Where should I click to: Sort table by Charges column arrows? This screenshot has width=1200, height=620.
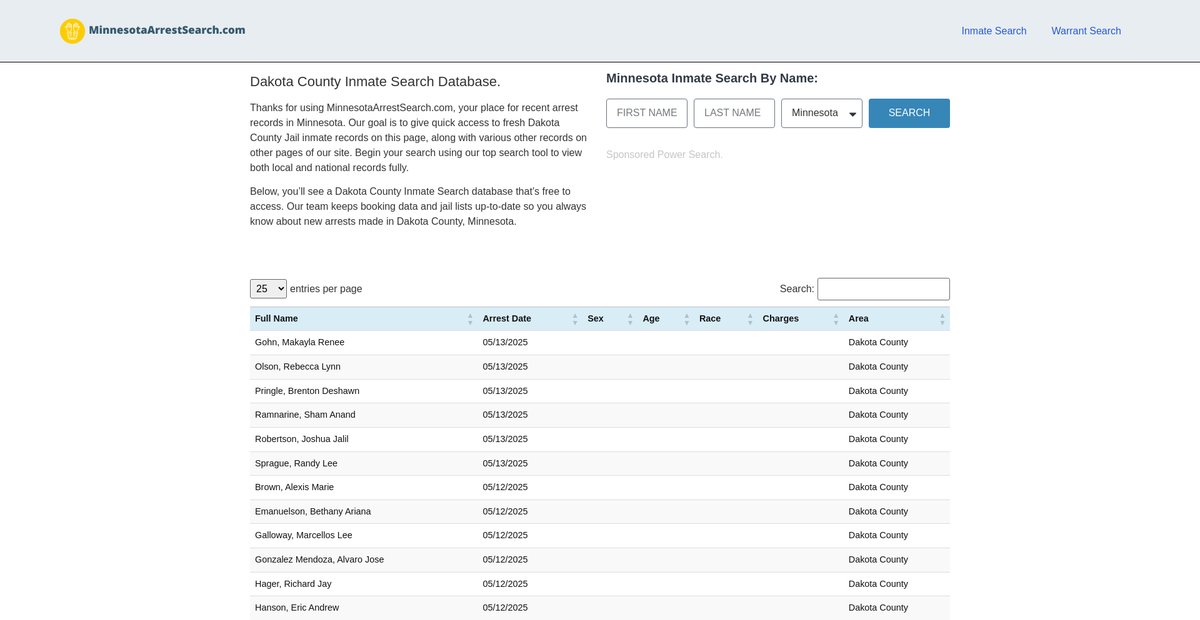[x=836, y=319]
